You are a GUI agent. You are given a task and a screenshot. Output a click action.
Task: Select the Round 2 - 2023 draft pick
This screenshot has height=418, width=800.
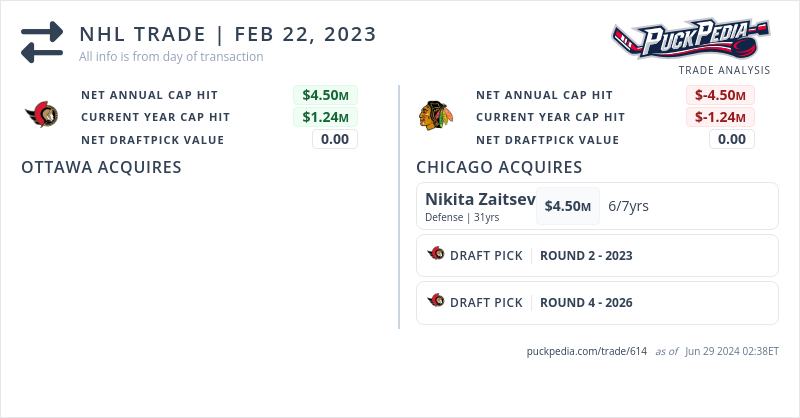586,256
